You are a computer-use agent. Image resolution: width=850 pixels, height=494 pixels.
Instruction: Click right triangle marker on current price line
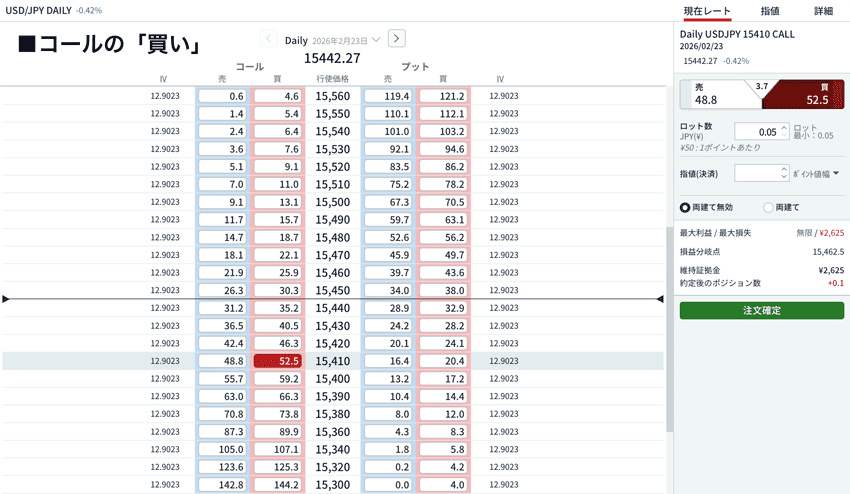(x=659, y=299)
